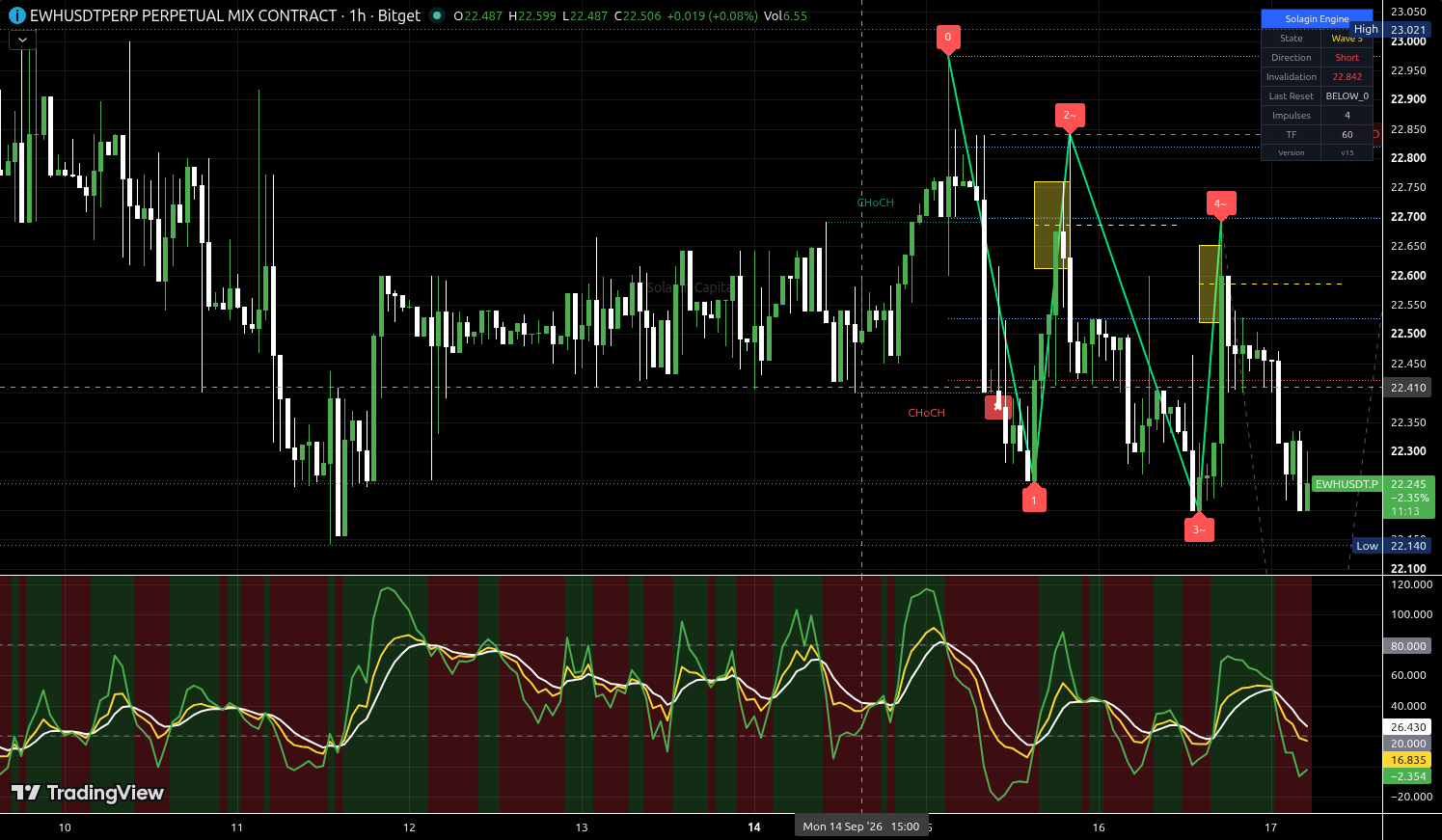
Task: Collapse the legend using the chevron arrow
Action: point(22,40)
